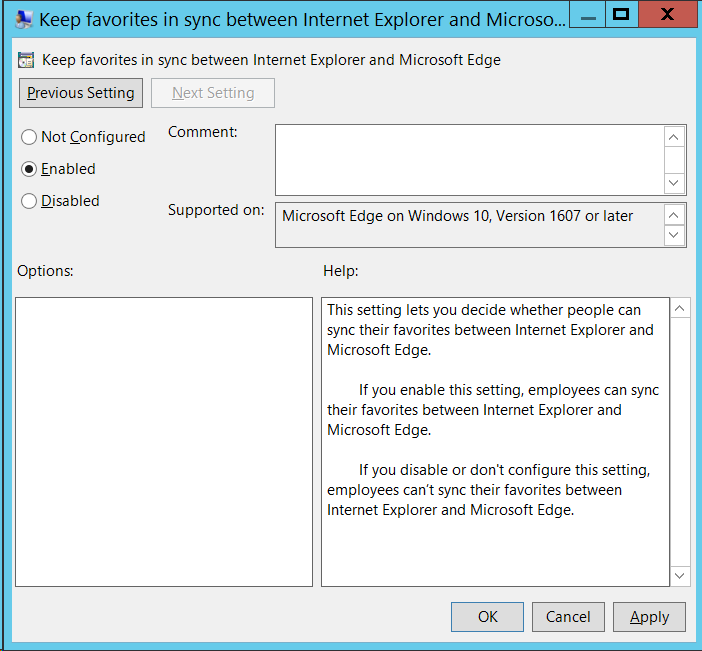Choose the Disabled radio option
The height and width of the screenshot is (651, 702).
click(x=29, y=201)
